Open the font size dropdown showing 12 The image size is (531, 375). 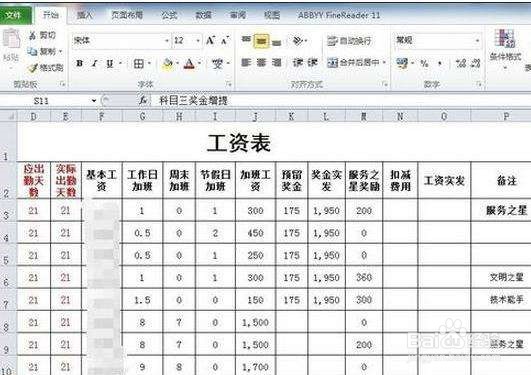click(x=198, y=41)
